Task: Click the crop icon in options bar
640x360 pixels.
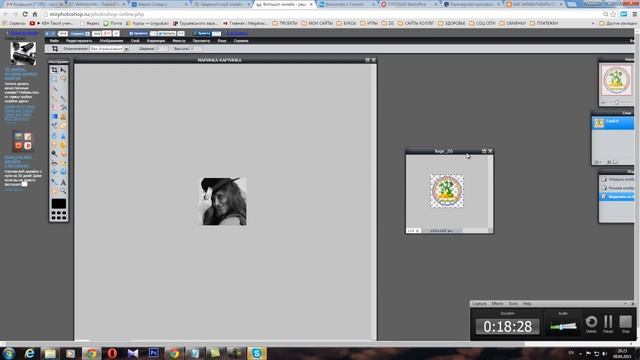Action: click(x=55, y=49)
